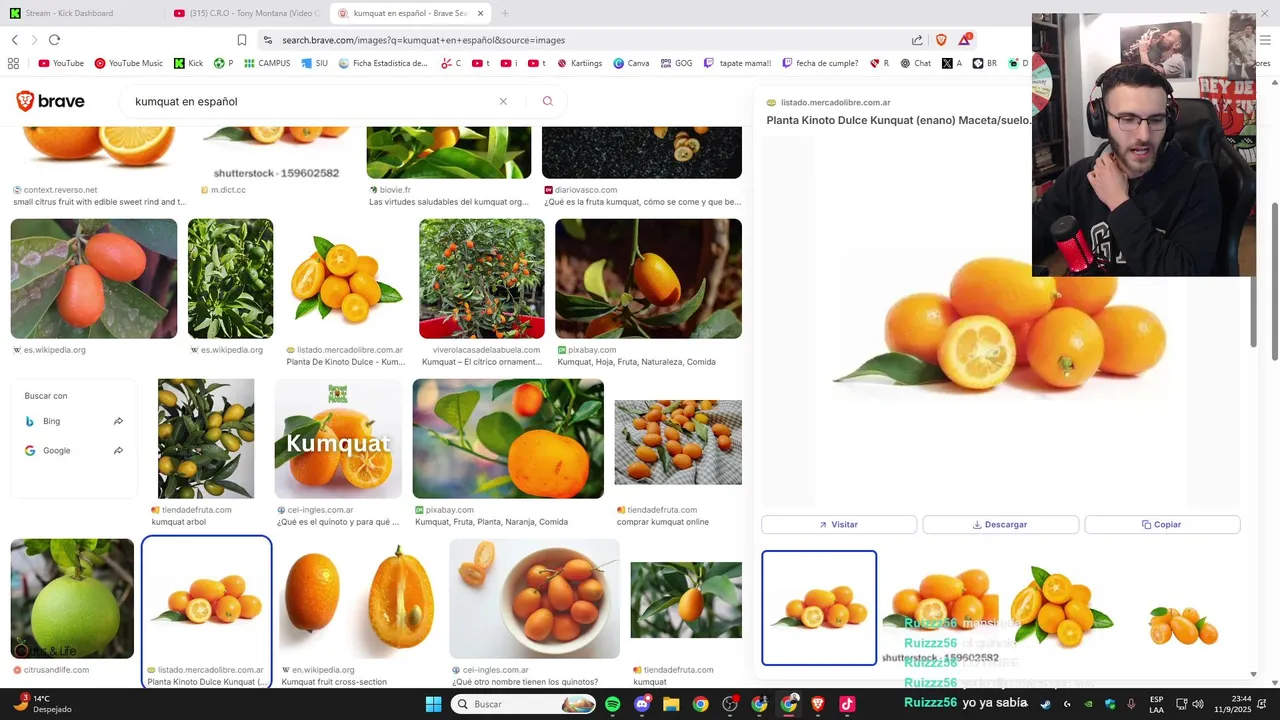
Task: Open the 'comprar kumquat online' image
Action: click(x=678, y=442)
